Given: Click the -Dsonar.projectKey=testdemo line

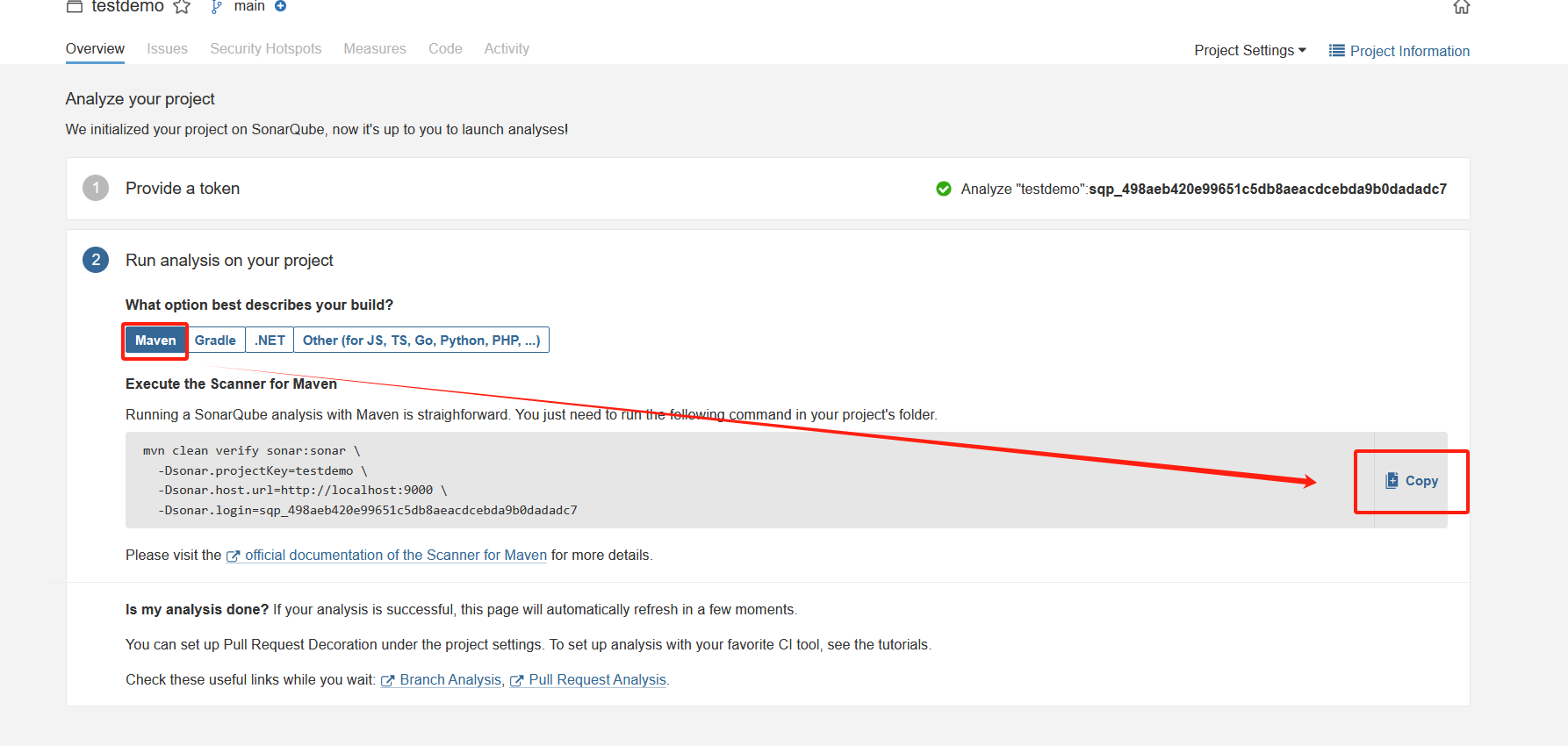Looking at the screenshot, I should 263,471.
